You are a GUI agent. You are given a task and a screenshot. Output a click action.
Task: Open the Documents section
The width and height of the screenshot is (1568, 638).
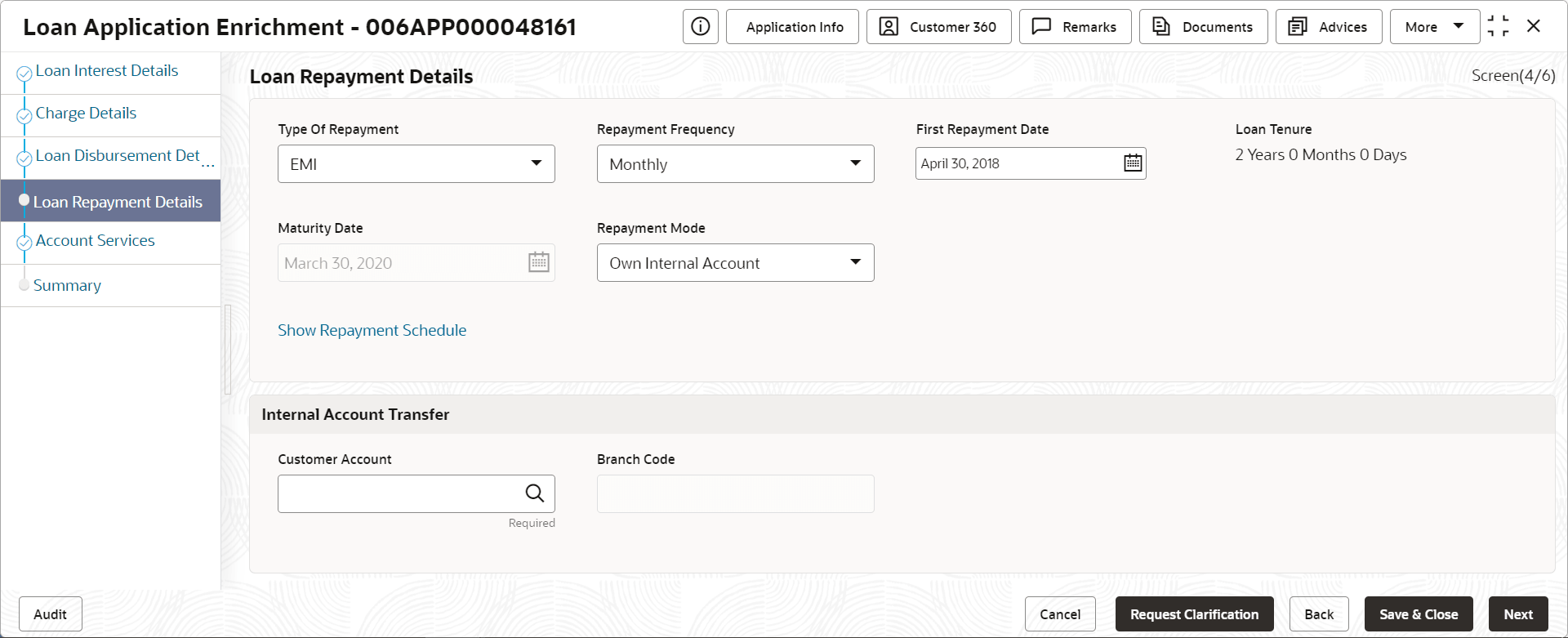coord(1203,27)
